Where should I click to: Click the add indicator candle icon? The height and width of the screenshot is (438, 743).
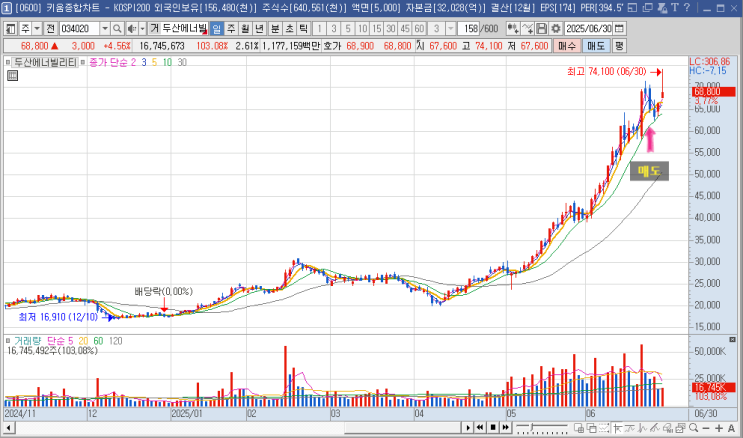pos(512,29)
